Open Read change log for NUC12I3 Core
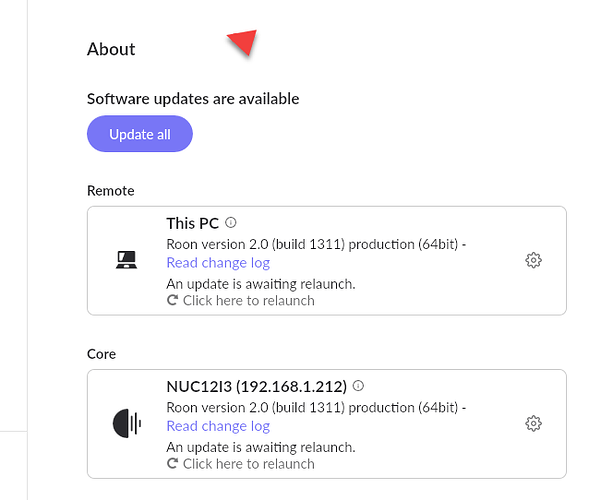 coord(218,426)
